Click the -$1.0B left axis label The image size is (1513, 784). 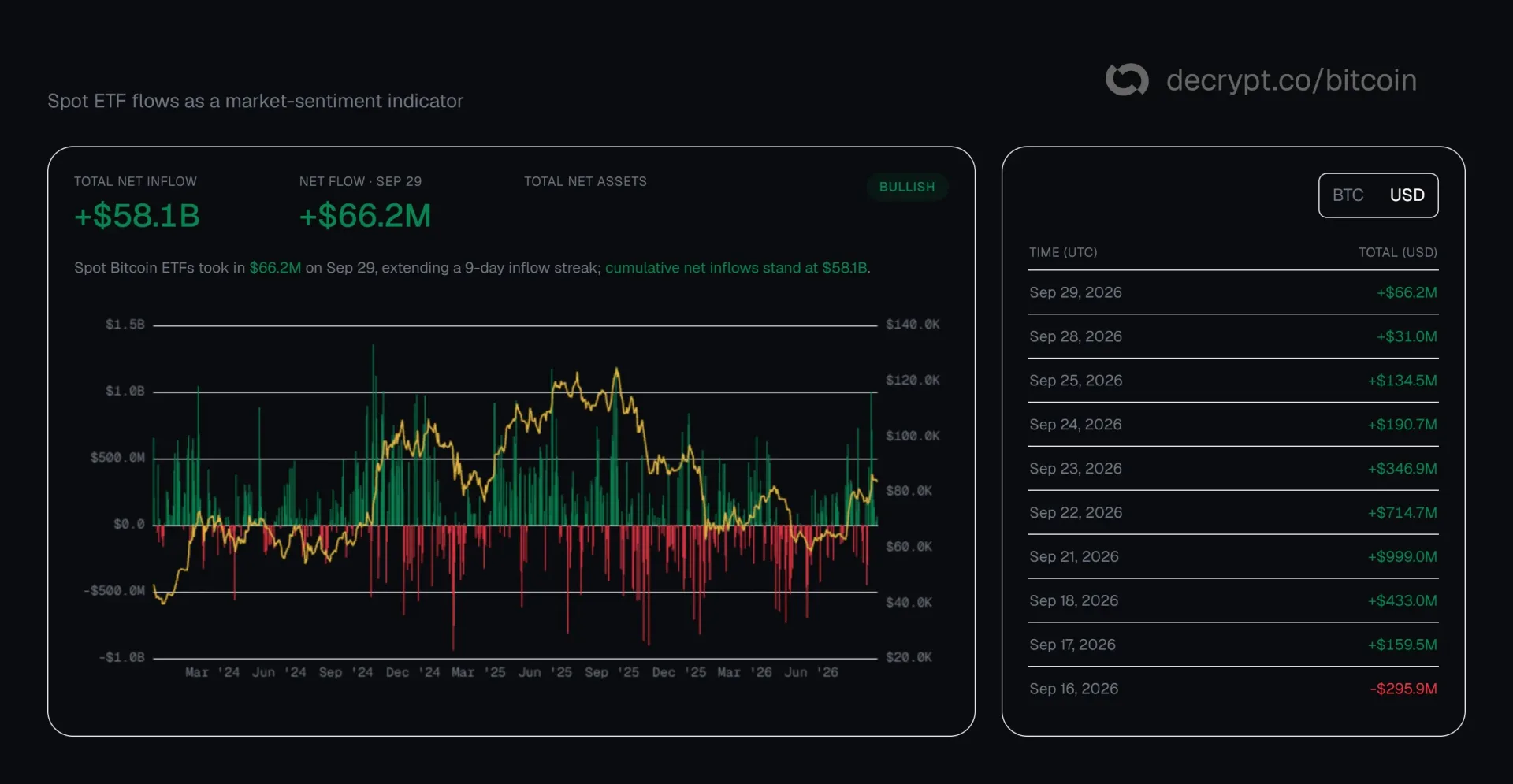tap(122, 657)
